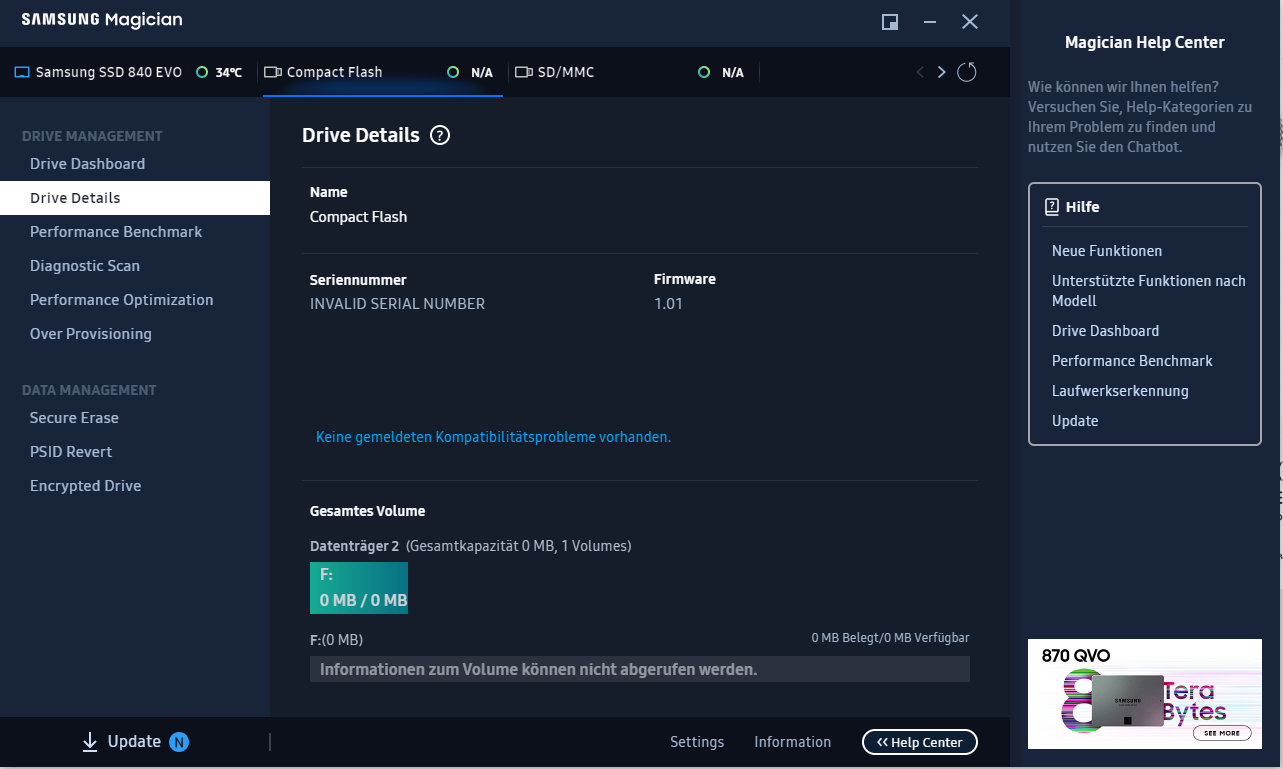Image resolution: width=1283 pixels, height=769 pixels.
Task: Open PSID Revert page
Action: pos(71,452)
